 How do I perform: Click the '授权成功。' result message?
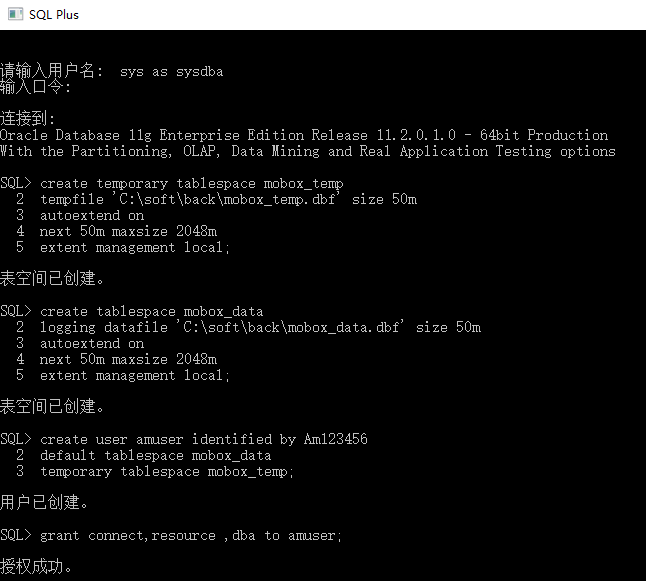click(37, 567)
